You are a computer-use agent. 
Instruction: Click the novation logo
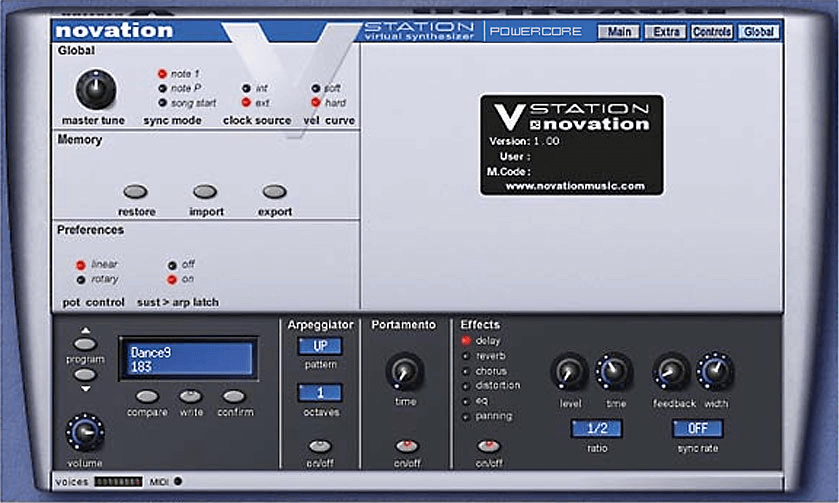tap(114, 31)
